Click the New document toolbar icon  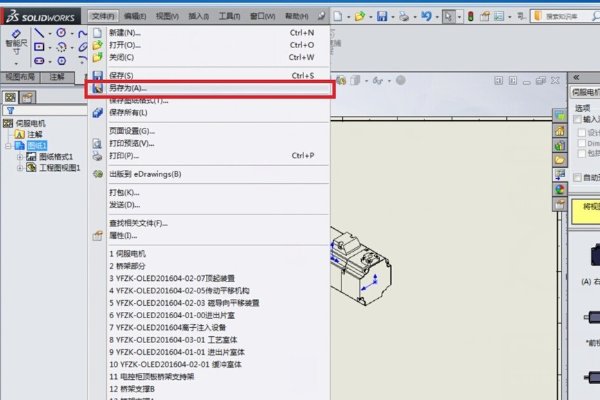tap(338, 16)
